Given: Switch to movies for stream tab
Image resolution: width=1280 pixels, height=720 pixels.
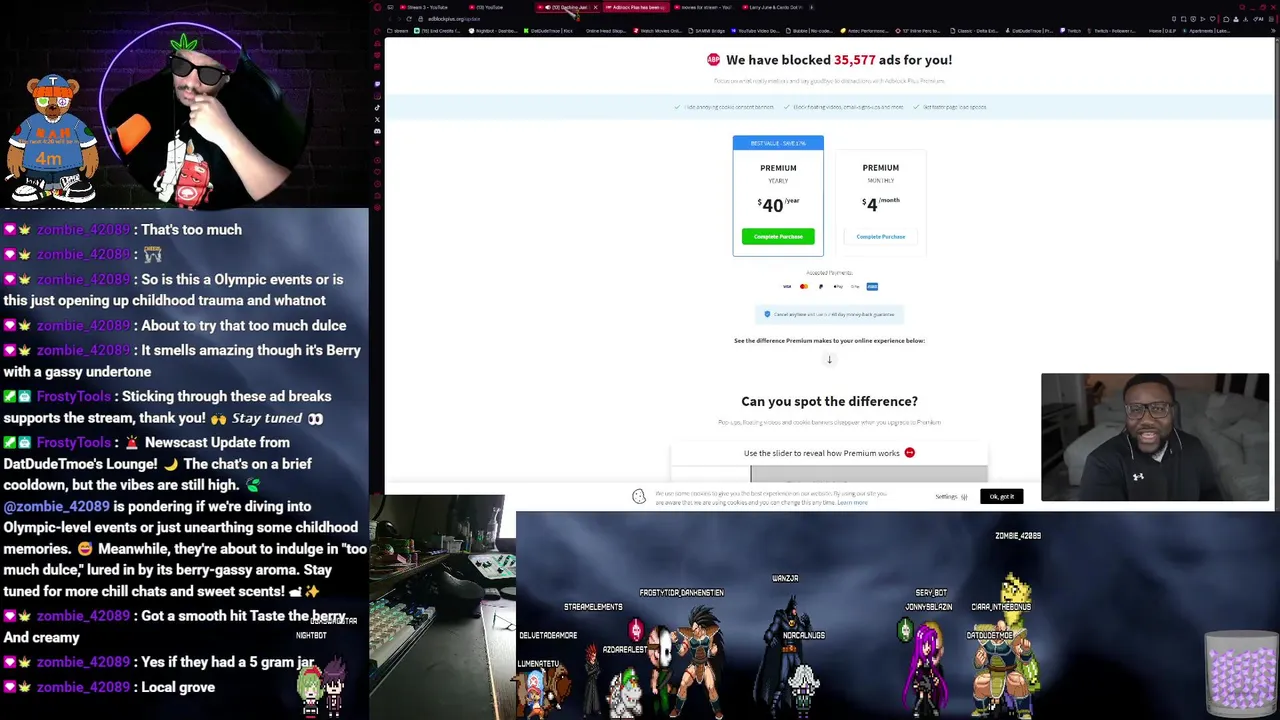Looking at the screenshot, I should click(x=704, y=7).
